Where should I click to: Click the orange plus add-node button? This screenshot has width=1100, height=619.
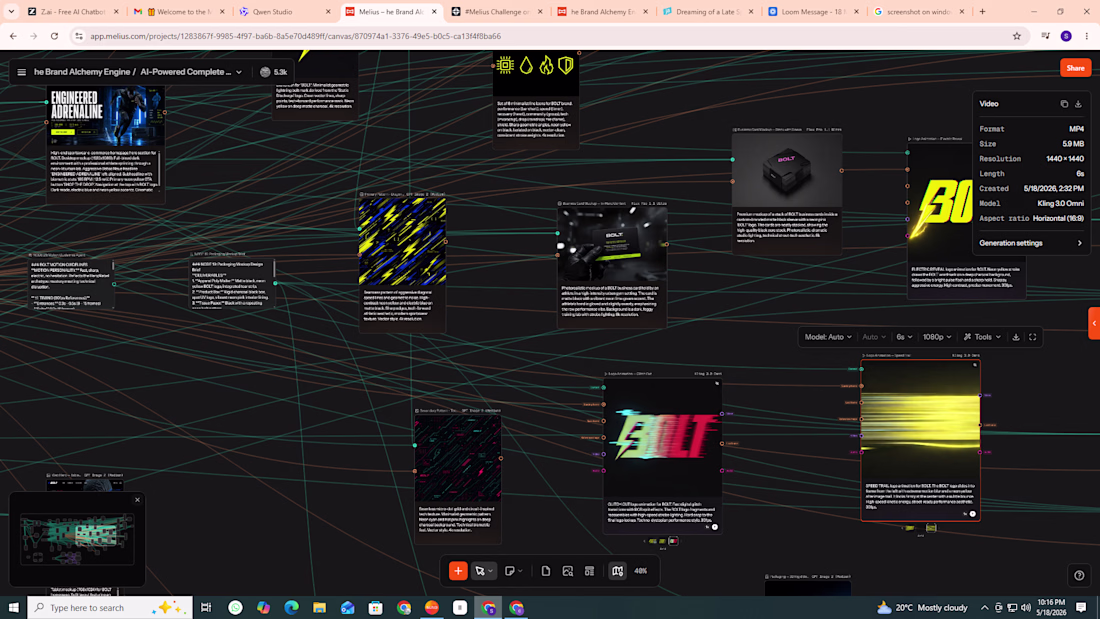click(458, 571)
